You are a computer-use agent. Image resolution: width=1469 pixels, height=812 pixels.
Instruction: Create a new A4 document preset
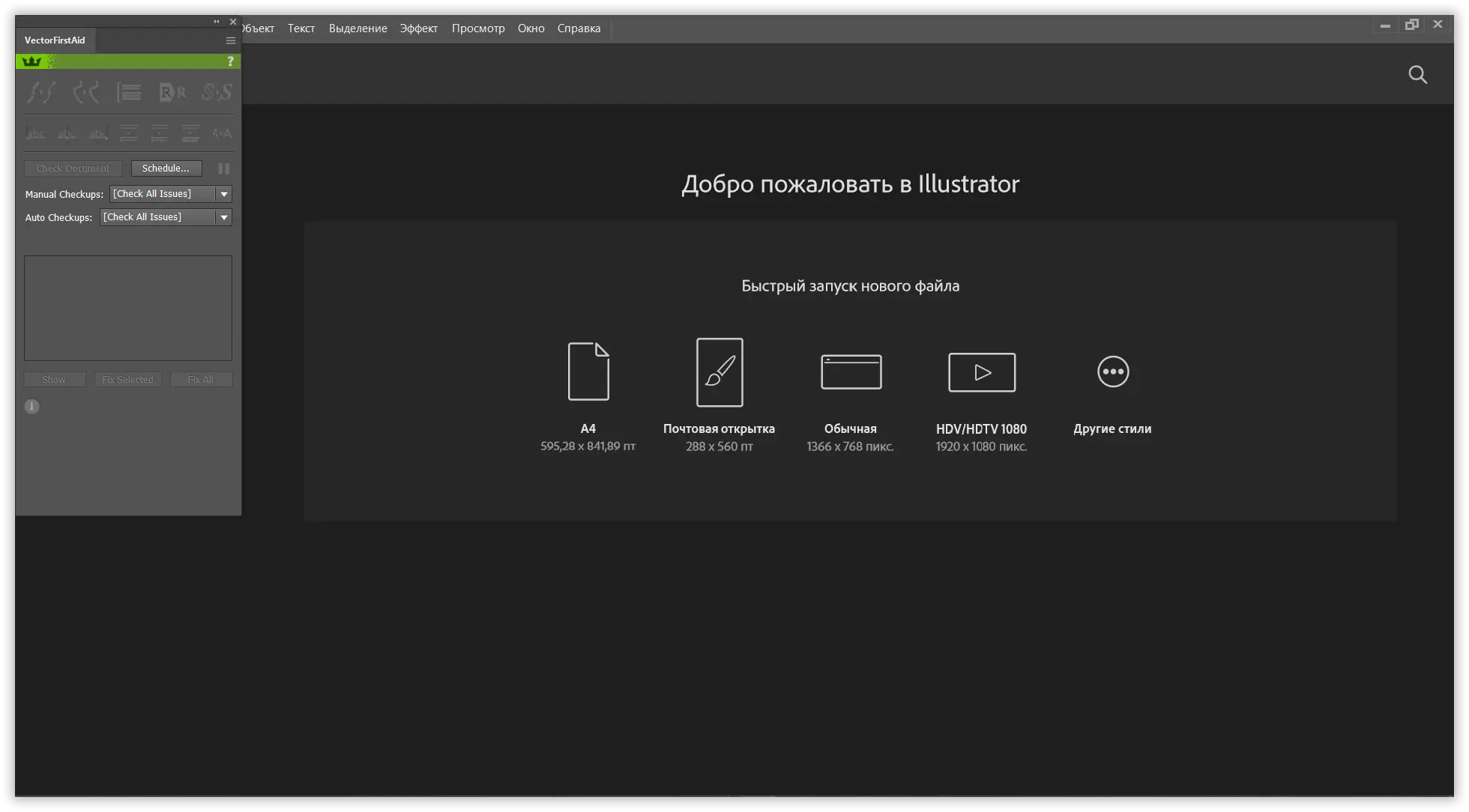588,372
